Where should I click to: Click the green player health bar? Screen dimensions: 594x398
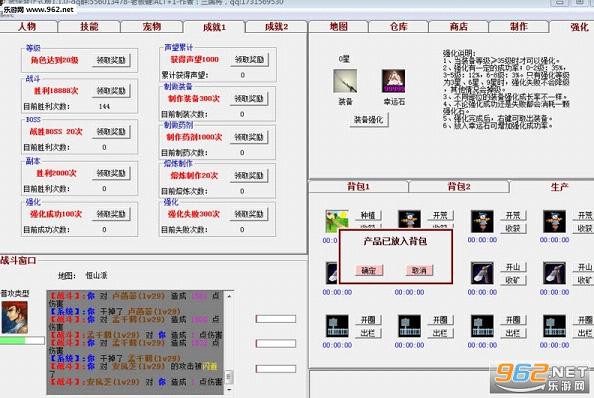22,340
